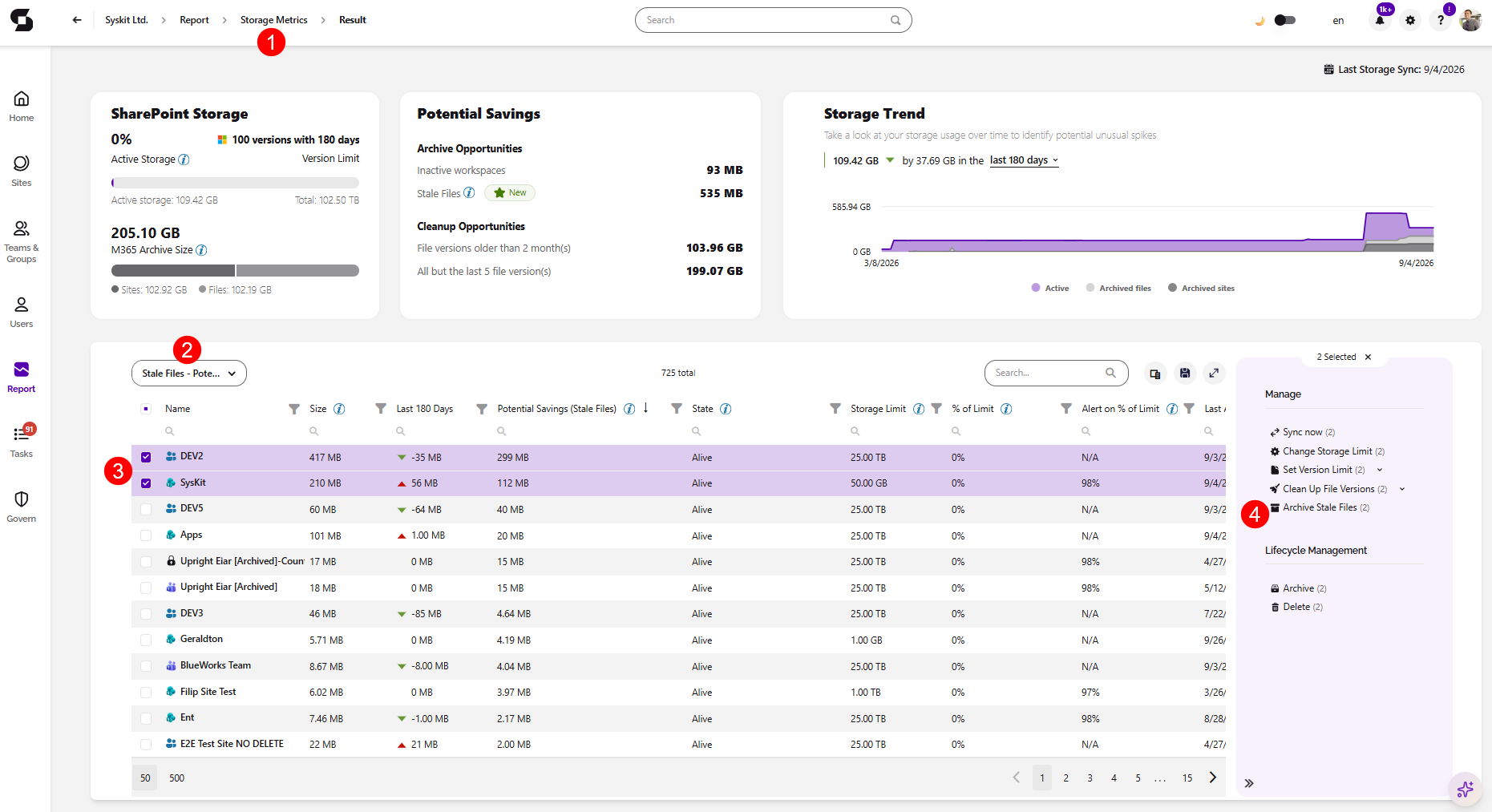The image size is (1492, 812).
Task: Show info for % of Limit column
Action: 1006,409
